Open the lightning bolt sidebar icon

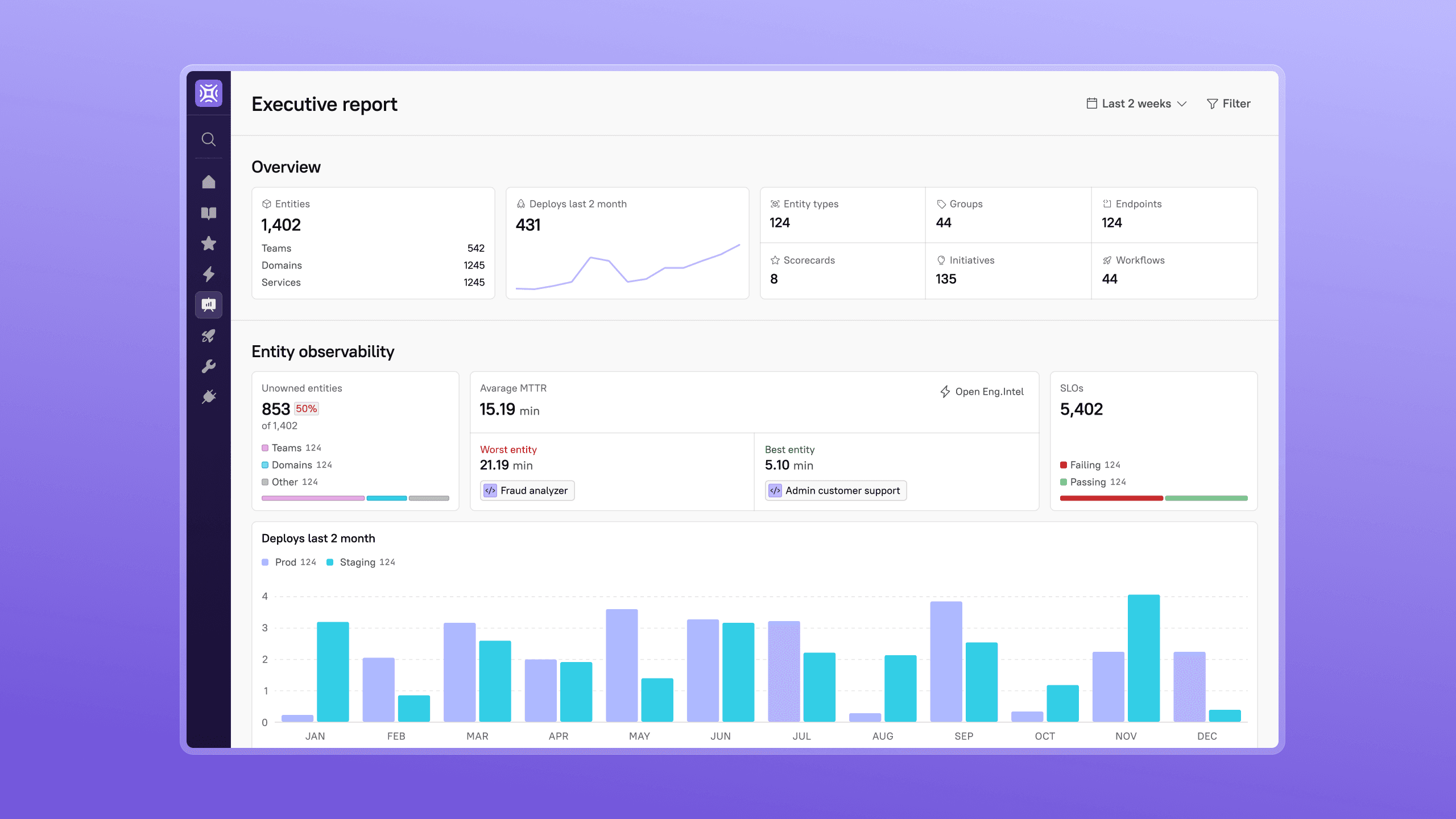click(x=209, y=274)
